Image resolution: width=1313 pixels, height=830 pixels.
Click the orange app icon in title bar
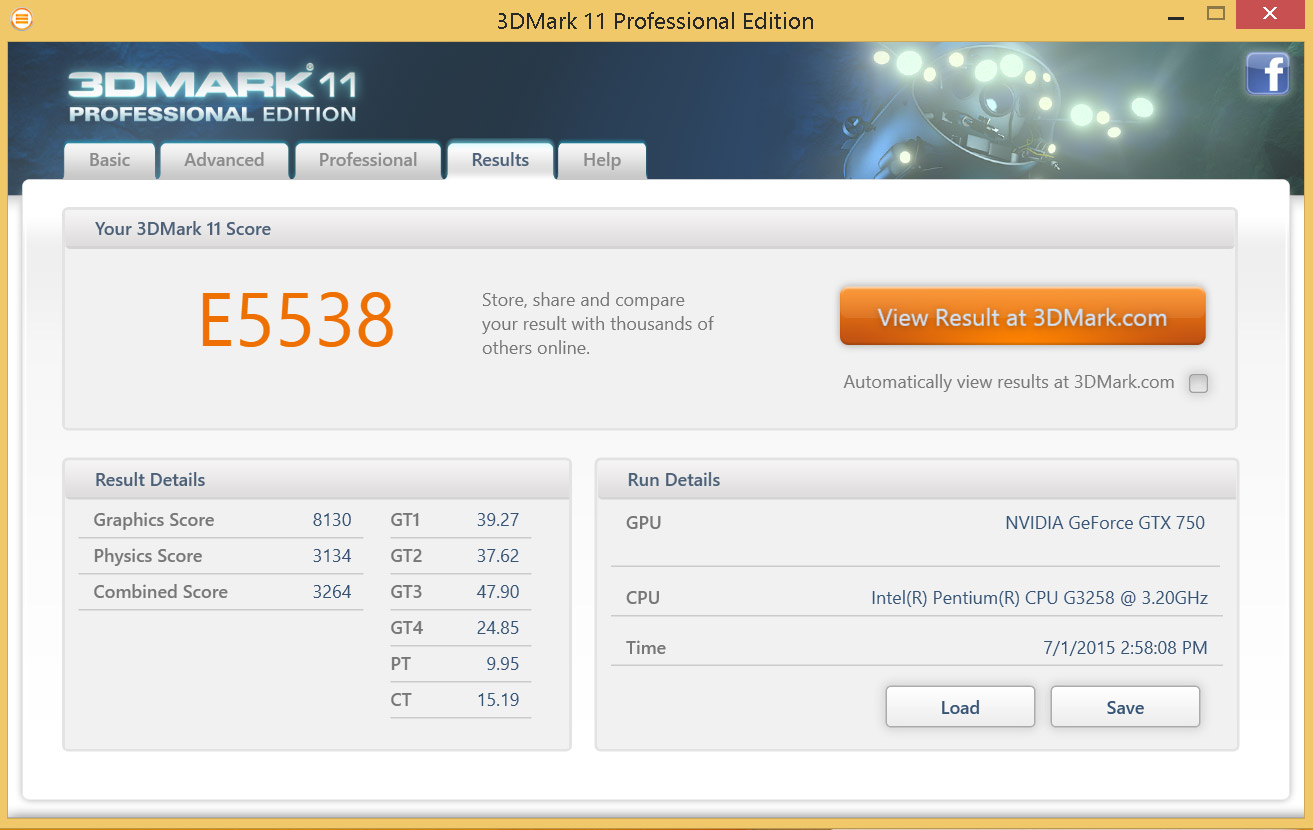[x=21, y=19]
